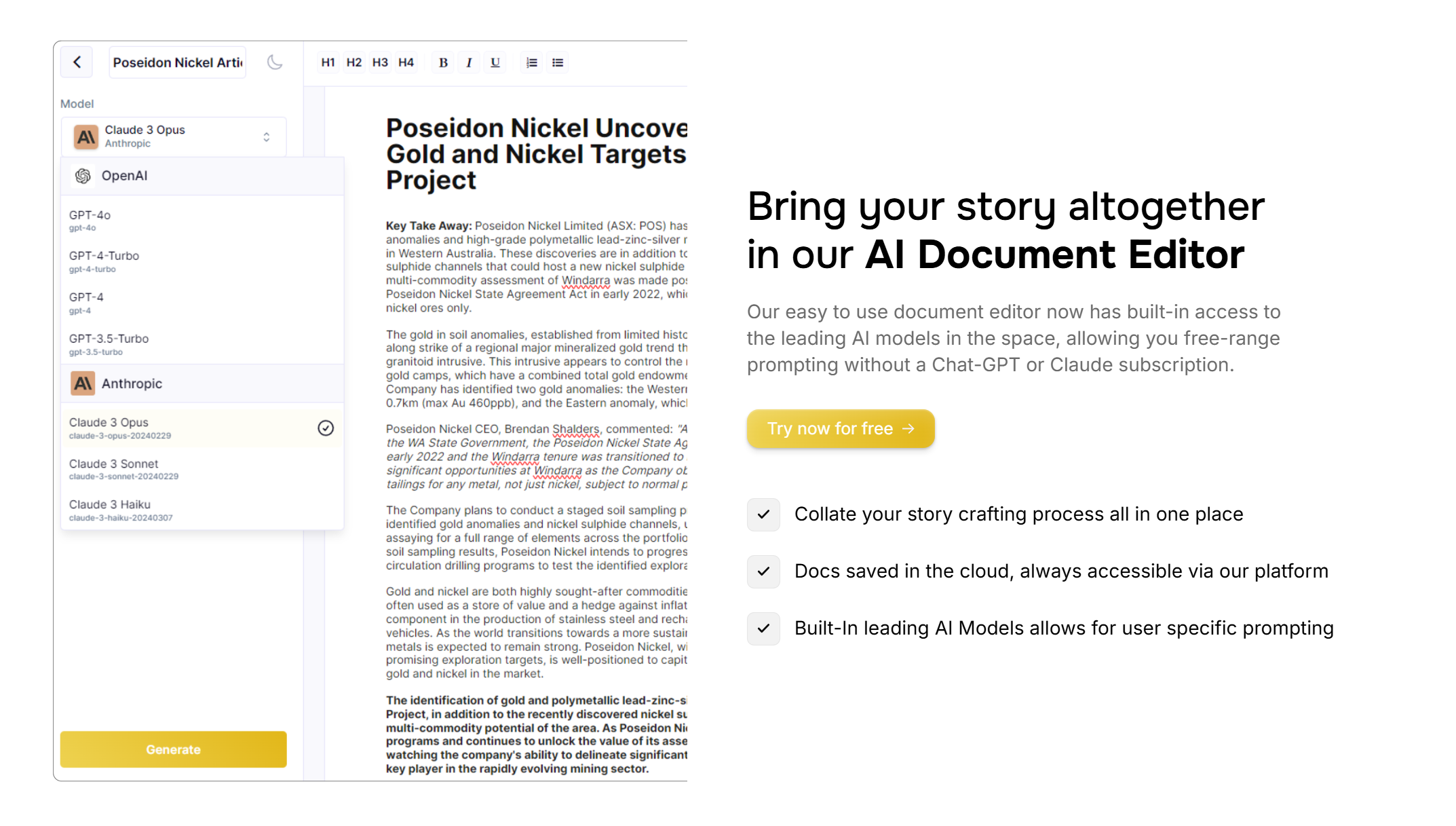This screenshot has width=1456, height=826.
Task: Edit the document title field
Action: click(178, 62)
